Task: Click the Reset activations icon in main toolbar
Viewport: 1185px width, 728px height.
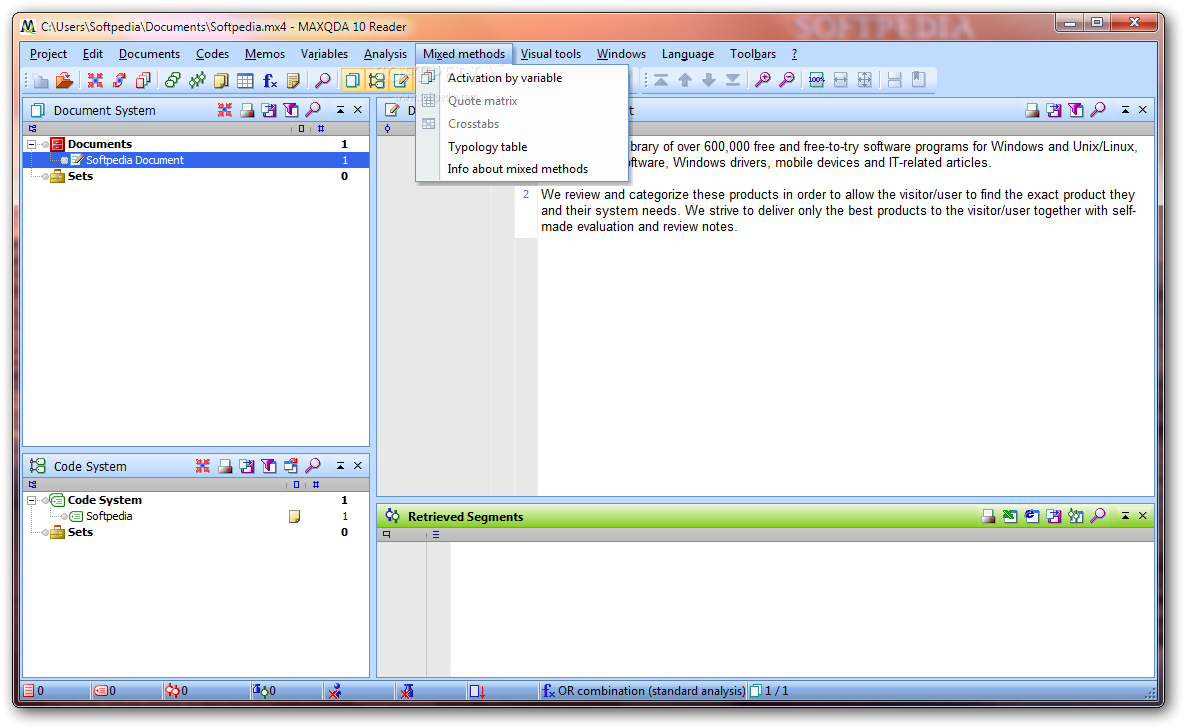Action: click(x=95, y=80)
